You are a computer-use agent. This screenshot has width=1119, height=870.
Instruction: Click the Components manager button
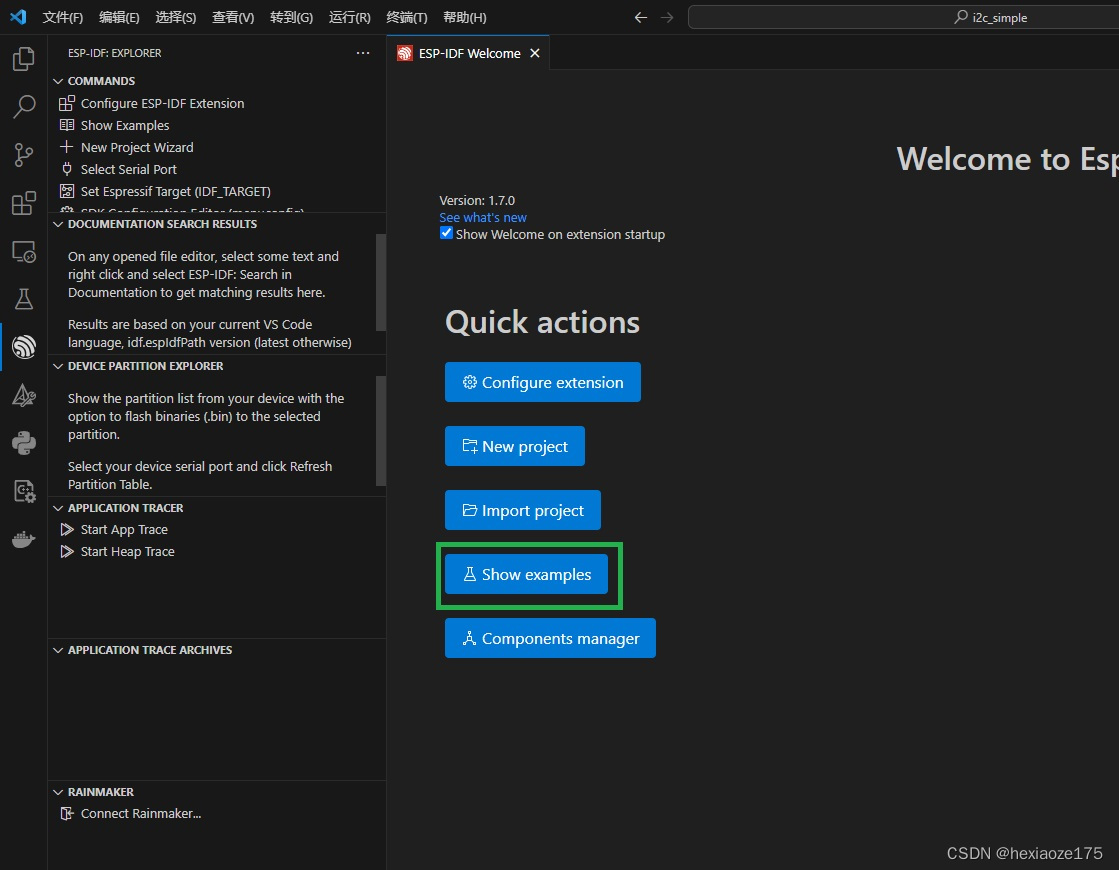pyautogui.click(x=550, y=638)
